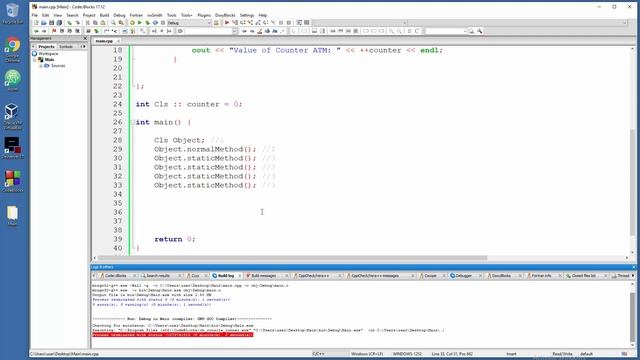The image size is (640, 360).
Task: Click the 'return 0;' code line
Action: (175, 239)
